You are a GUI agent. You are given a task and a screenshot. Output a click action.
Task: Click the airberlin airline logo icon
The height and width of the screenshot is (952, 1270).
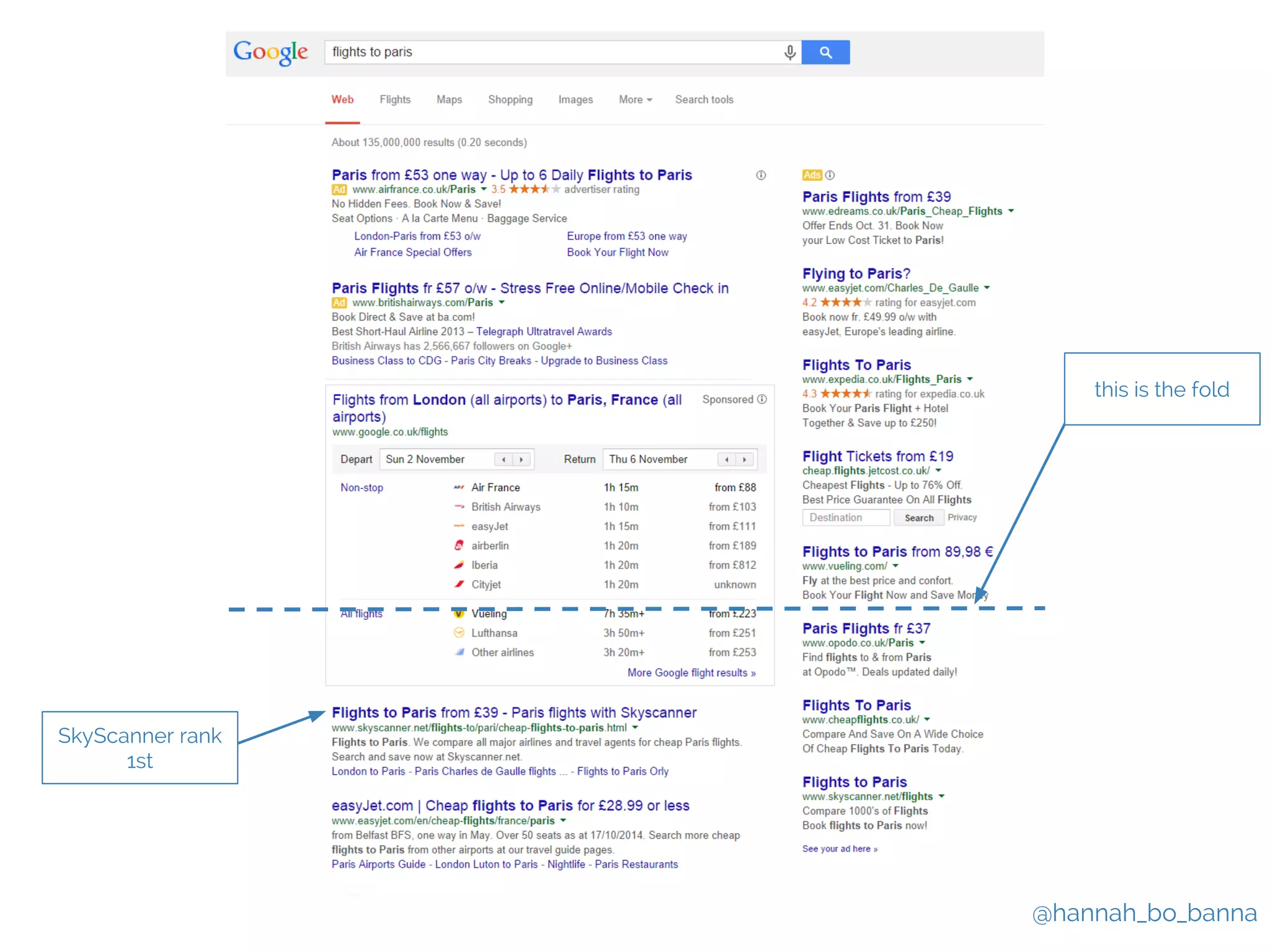point(459,545)
